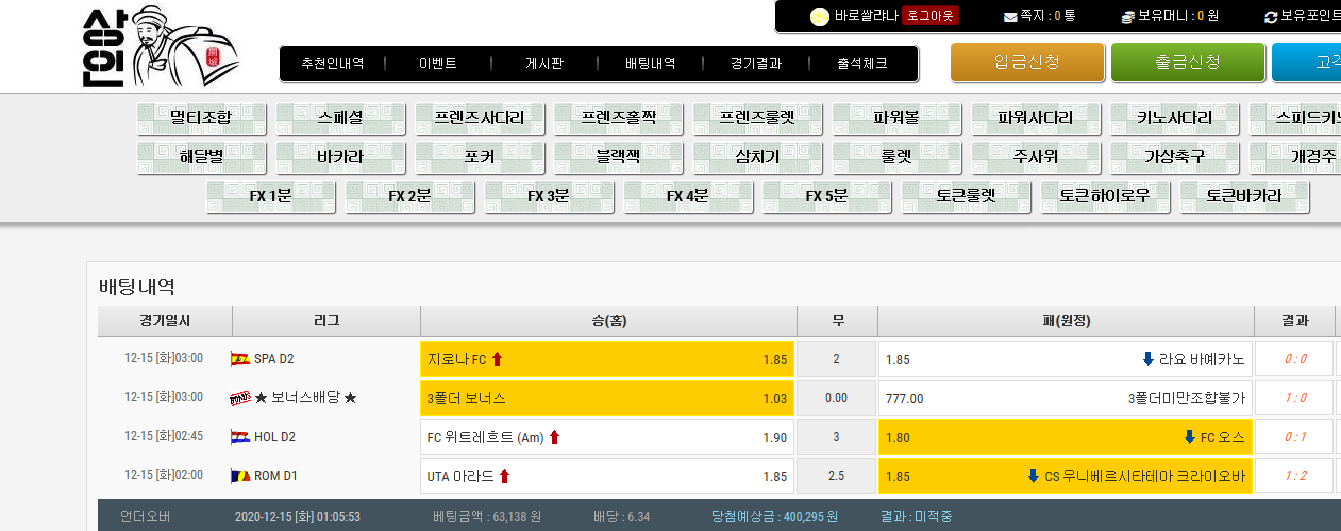Select the 지로나 FC home win odds cell
1341x531 pixels.
coord(606,359)
